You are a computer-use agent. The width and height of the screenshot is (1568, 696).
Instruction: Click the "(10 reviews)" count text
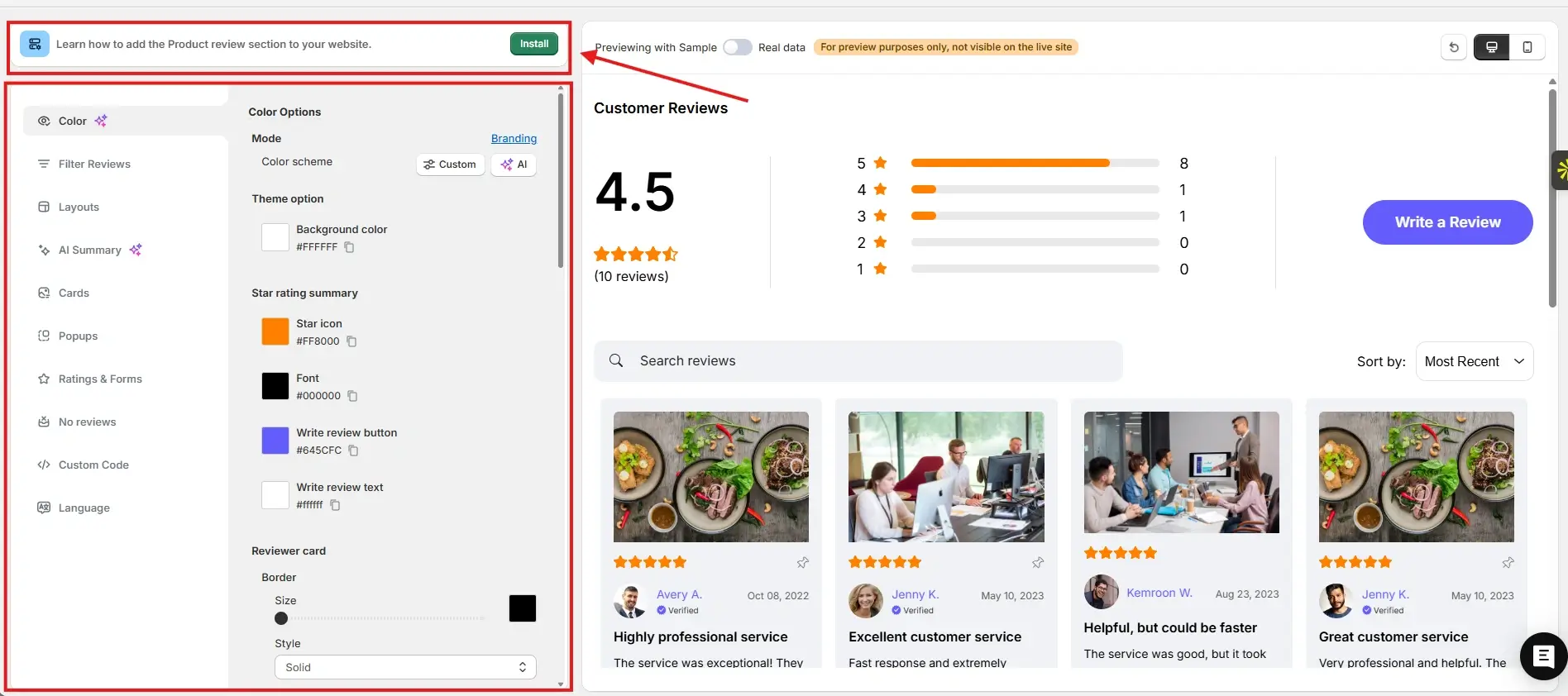pyautogui.click(x=631, y=276)
